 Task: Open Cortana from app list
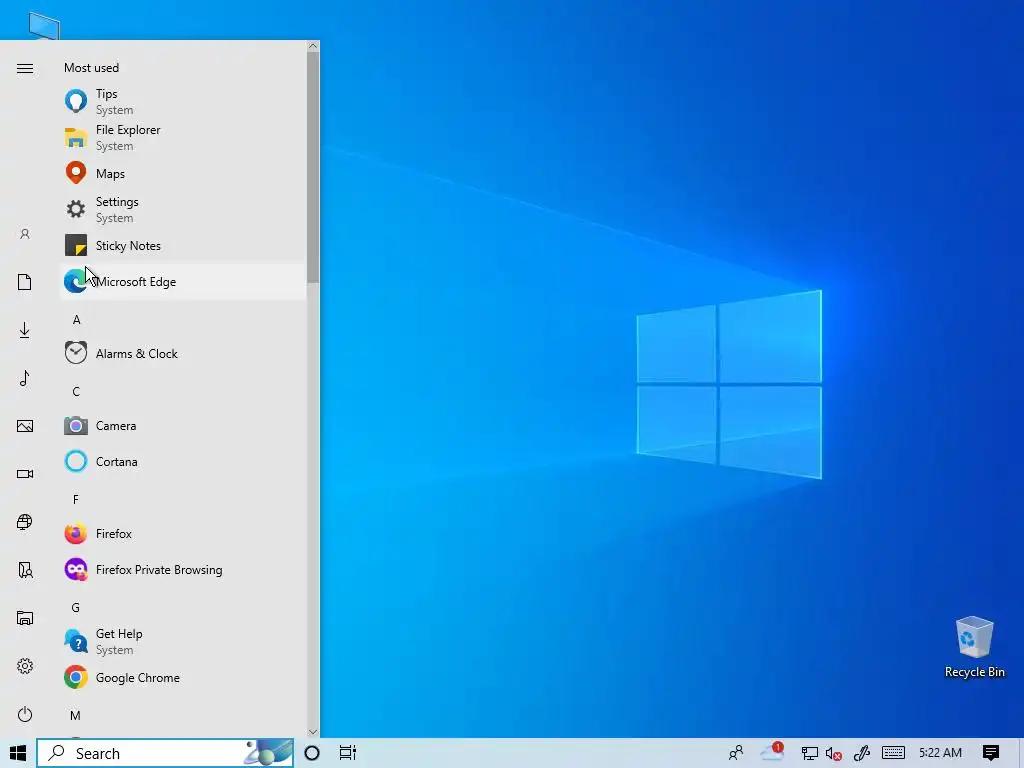183,461
